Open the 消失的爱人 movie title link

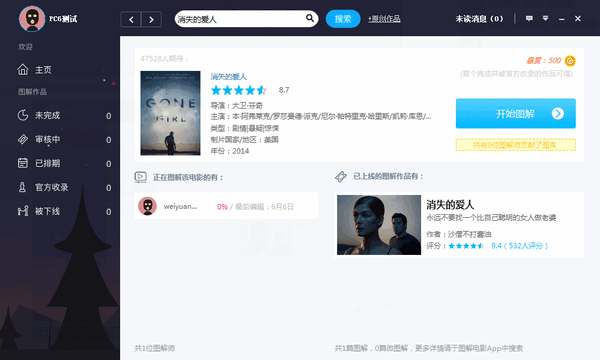(x=228, y=77)
